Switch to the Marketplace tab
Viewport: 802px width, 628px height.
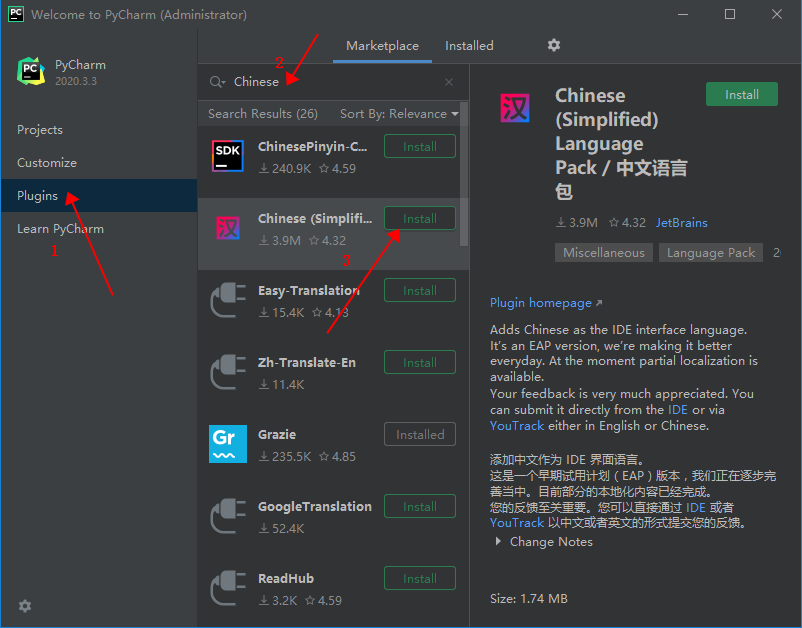point(382,46)
